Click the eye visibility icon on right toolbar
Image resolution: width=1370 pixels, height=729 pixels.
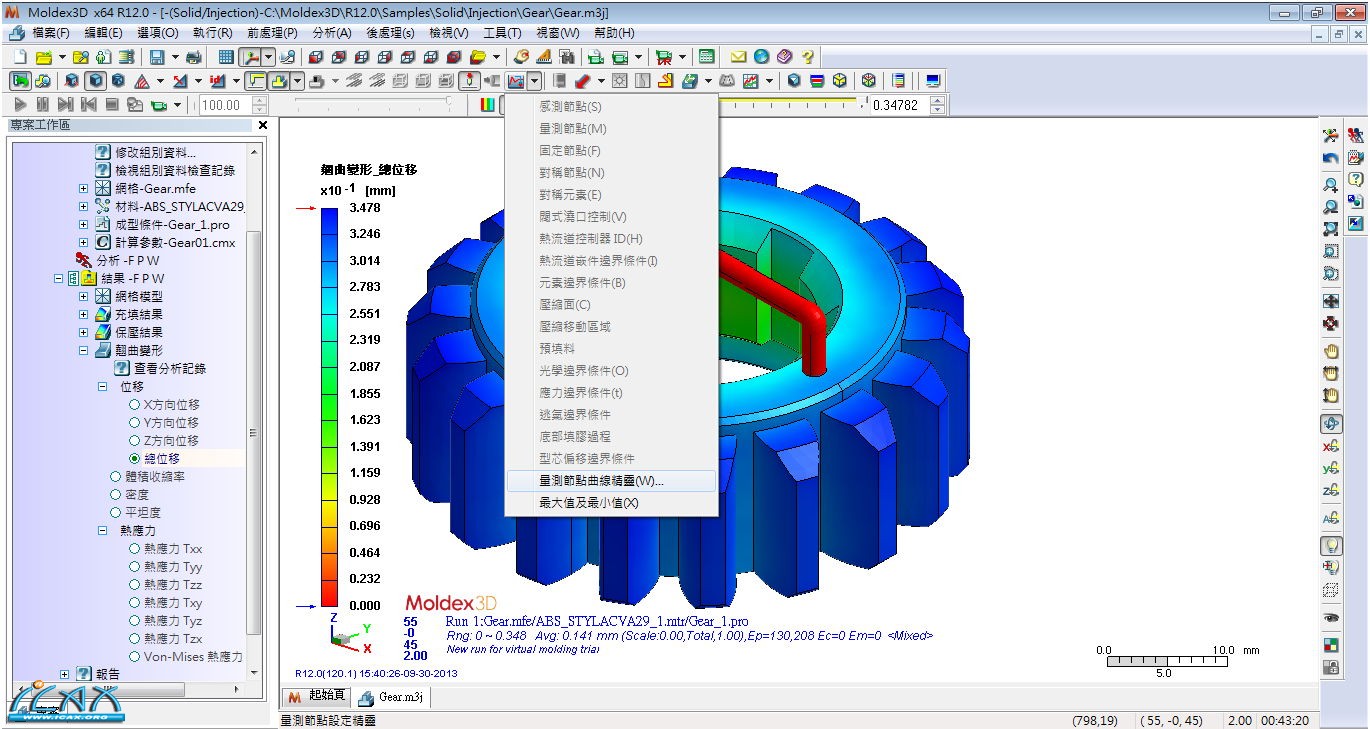coord(1330,618)
